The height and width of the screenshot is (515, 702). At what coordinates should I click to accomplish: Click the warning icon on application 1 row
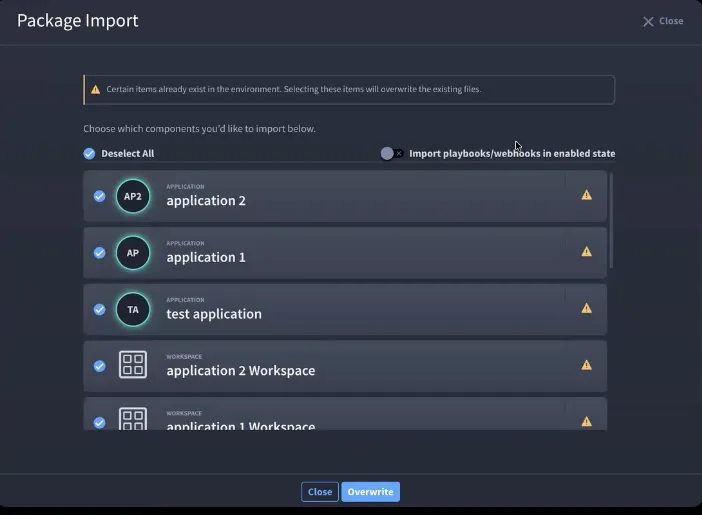click(586, 252)
